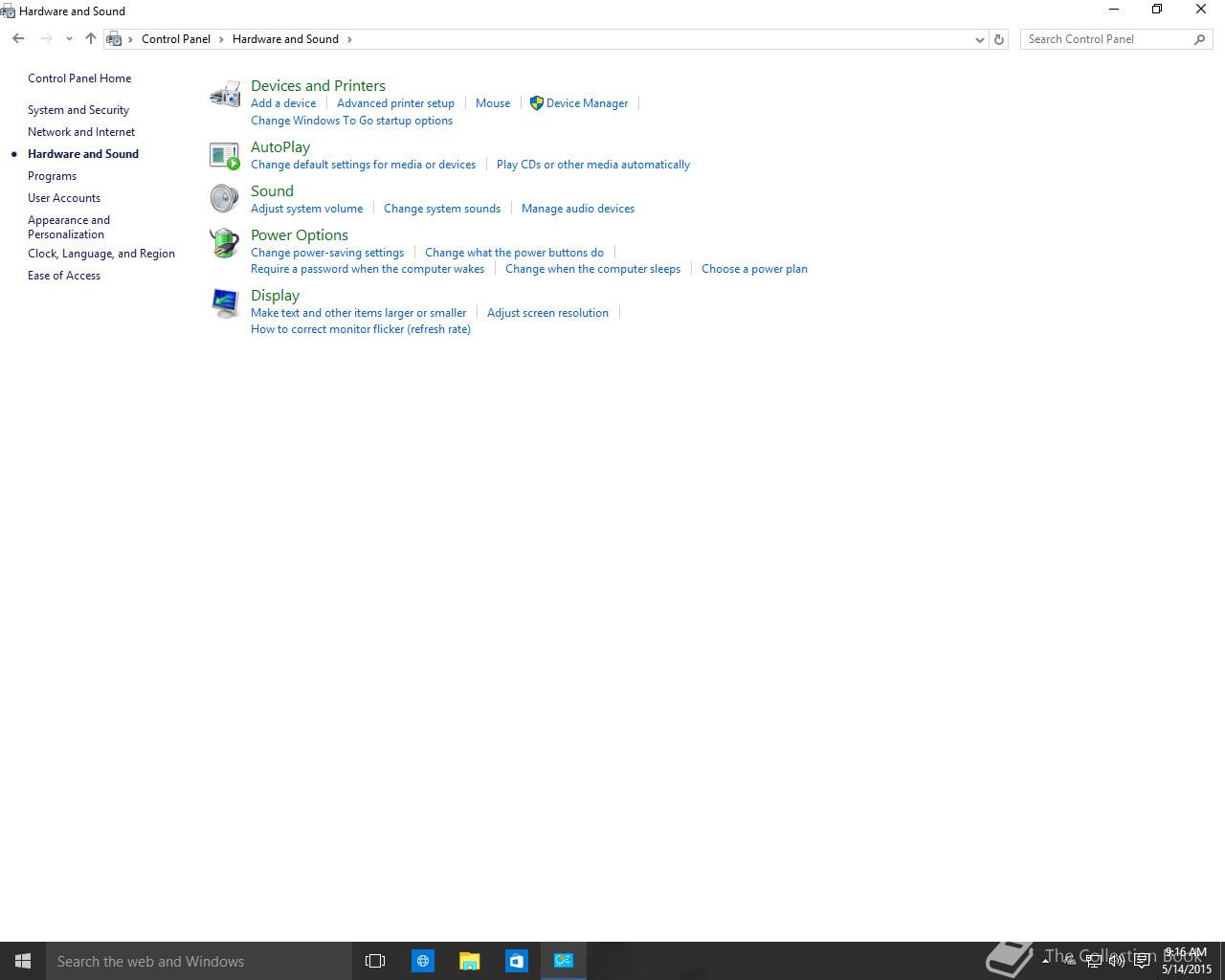
Task: Go to Programs category
Action: 52,176
